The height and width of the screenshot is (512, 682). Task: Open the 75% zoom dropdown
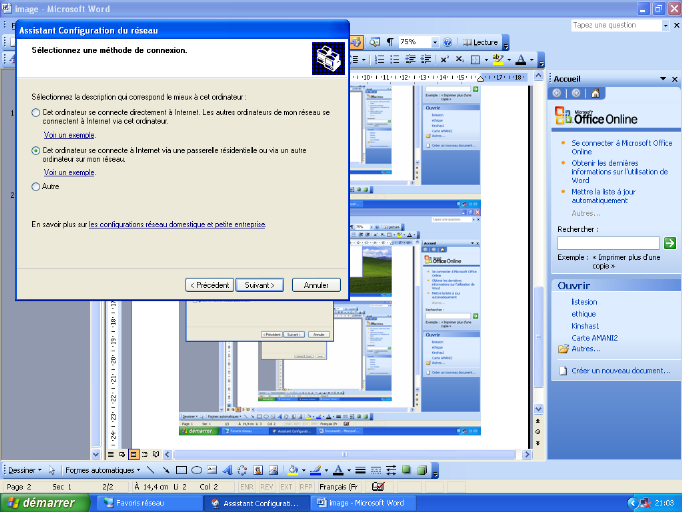(435, 42)
